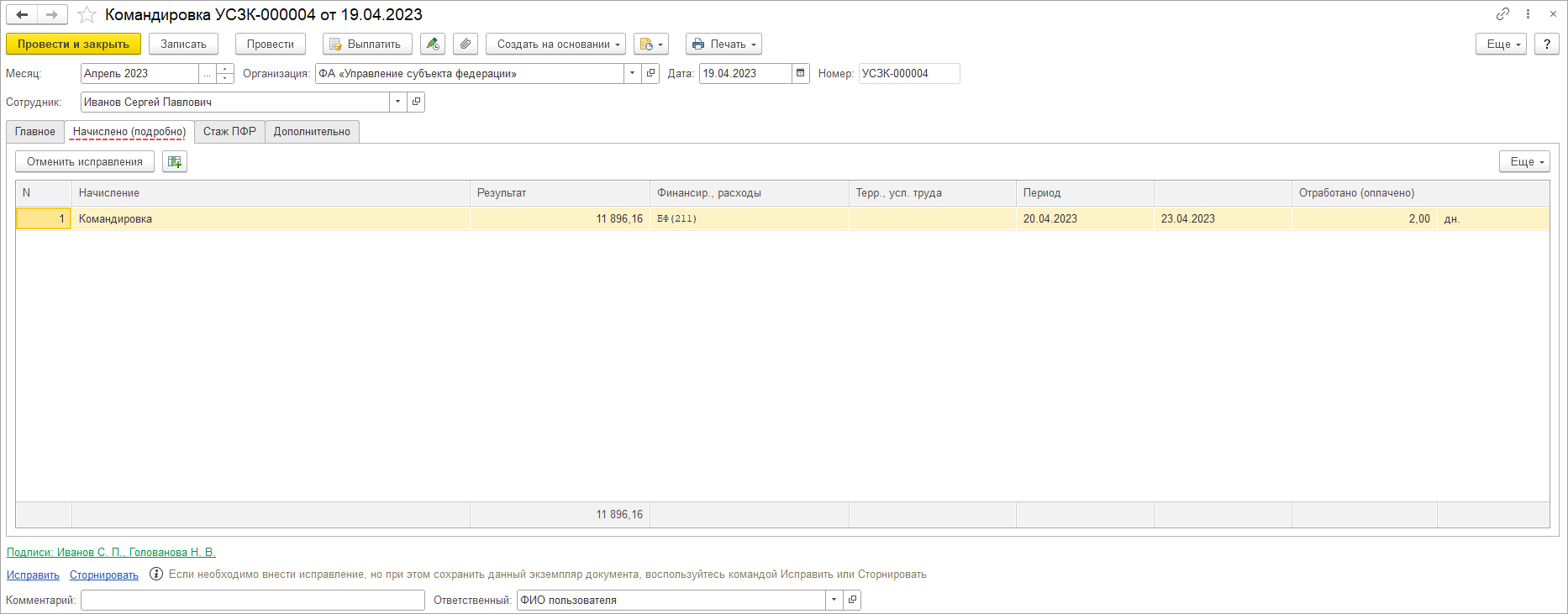1568x614 pixels.
Task: Add document to favorites star
Action: click(87, 14)
